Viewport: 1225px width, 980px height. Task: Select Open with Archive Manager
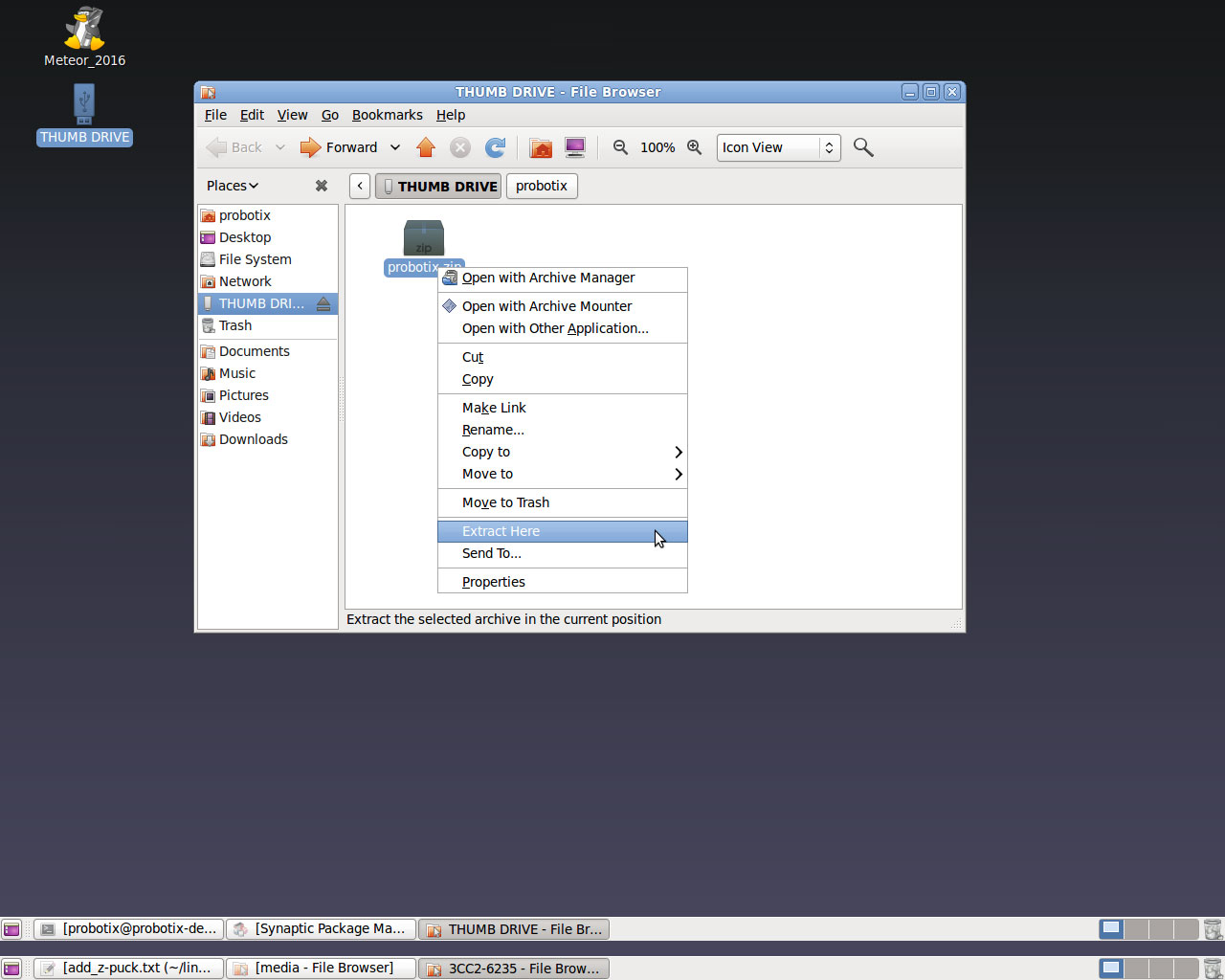(548, 278)
